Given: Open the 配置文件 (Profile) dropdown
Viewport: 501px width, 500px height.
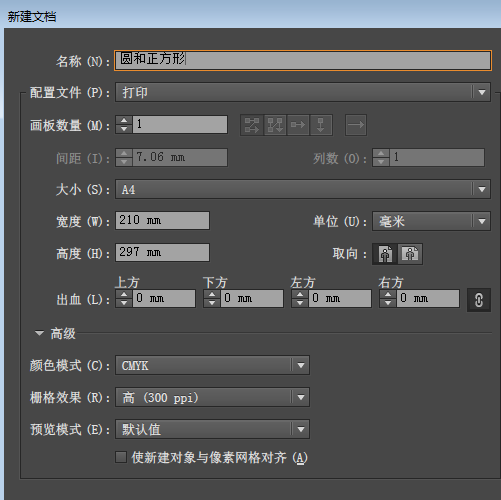Looking at the screenshot, I should [303, 92].
